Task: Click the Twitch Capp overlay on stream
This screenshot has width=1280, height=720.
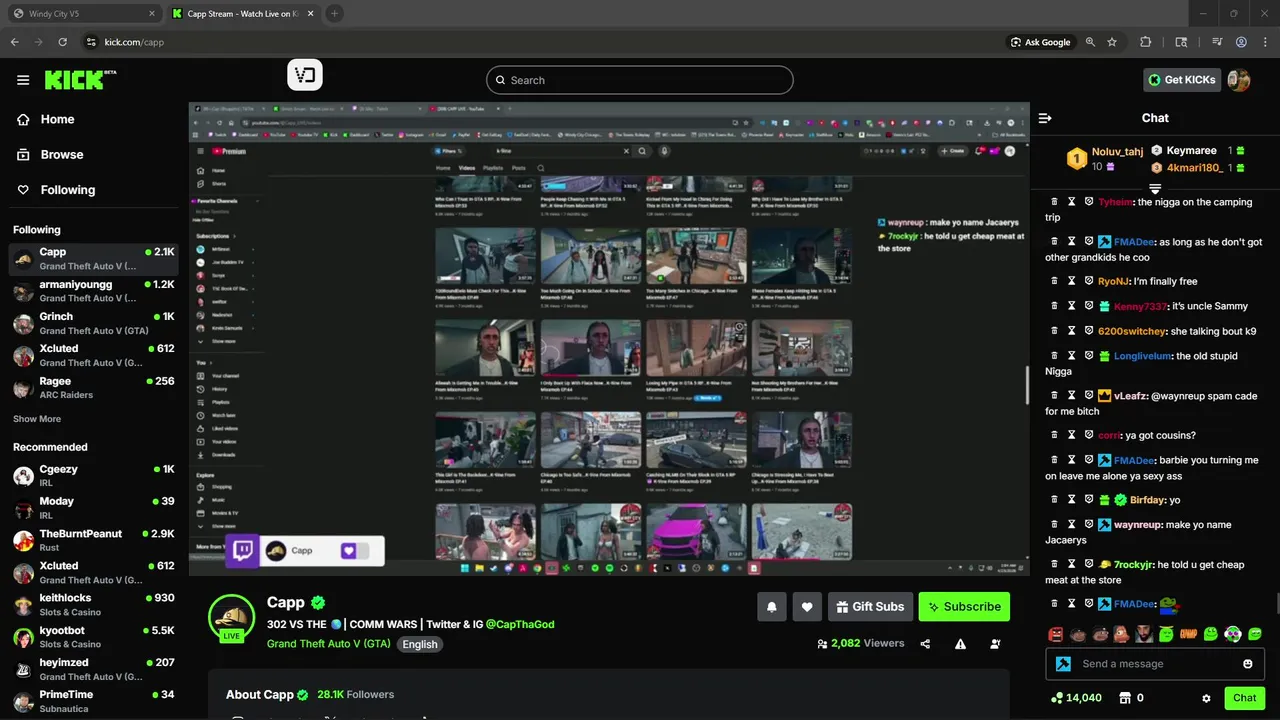Action: coord(306,551)
